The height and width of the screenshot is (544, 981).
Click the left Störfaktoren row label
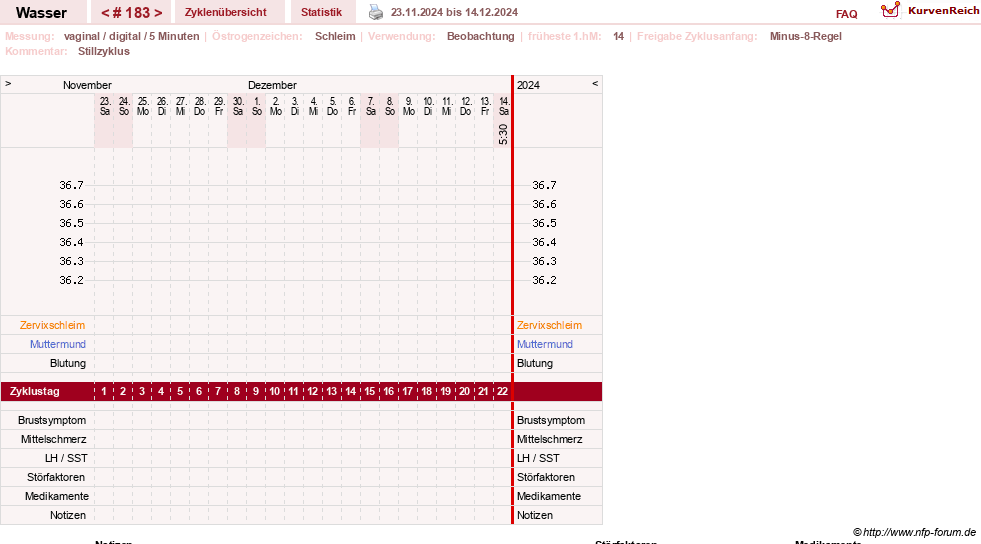(x=56, y=477)
